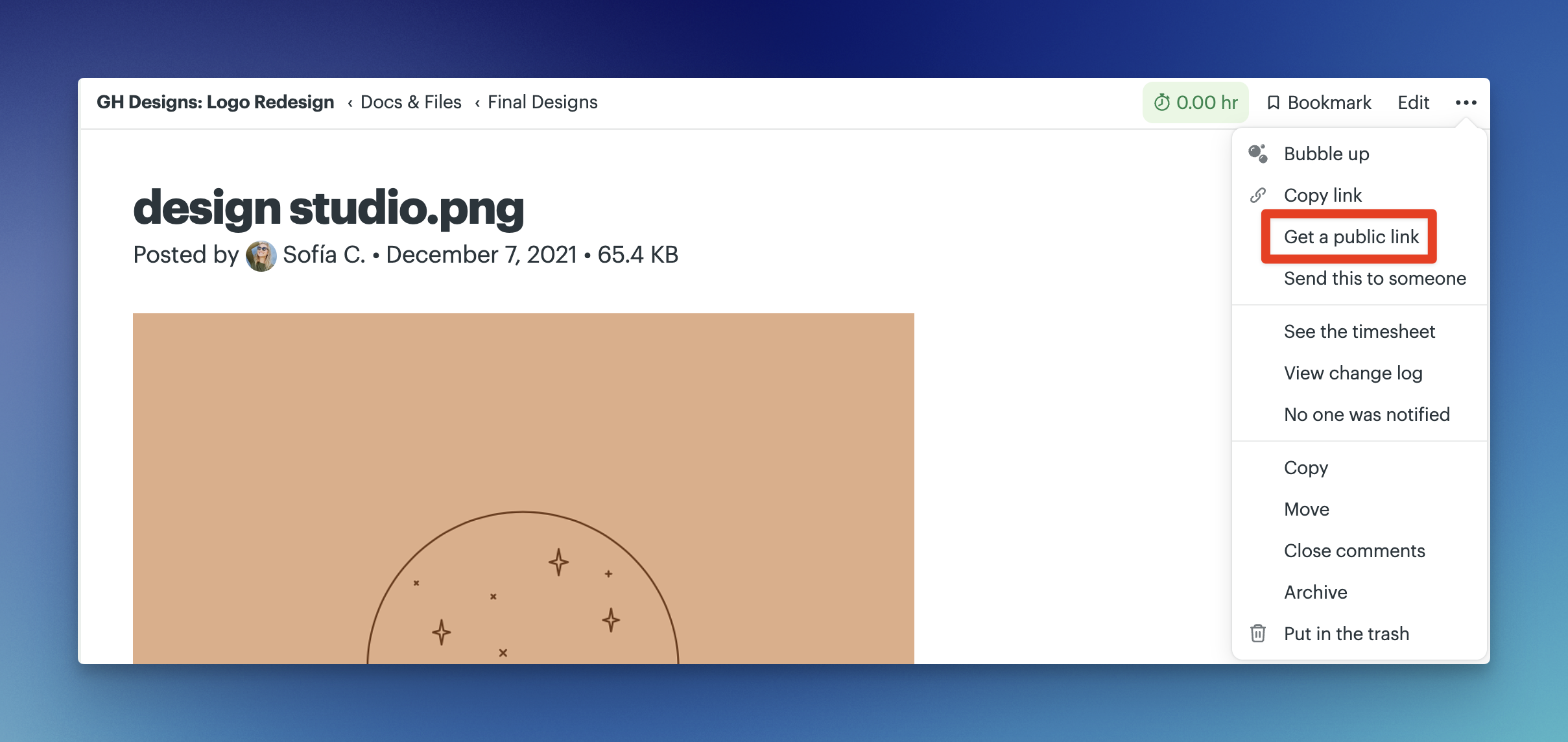Click the design studio.png title
1568x742 pixels.
pyautogui.click(x=328, y=208)
